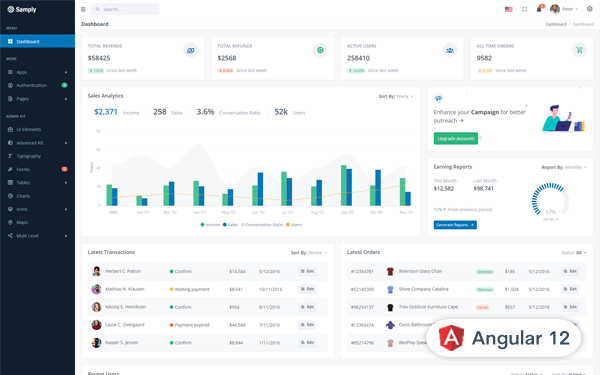Click the Dashboard breadcrumb link
Image resolution: width=600 pixels, height=375 pixels.
[556, 24]
